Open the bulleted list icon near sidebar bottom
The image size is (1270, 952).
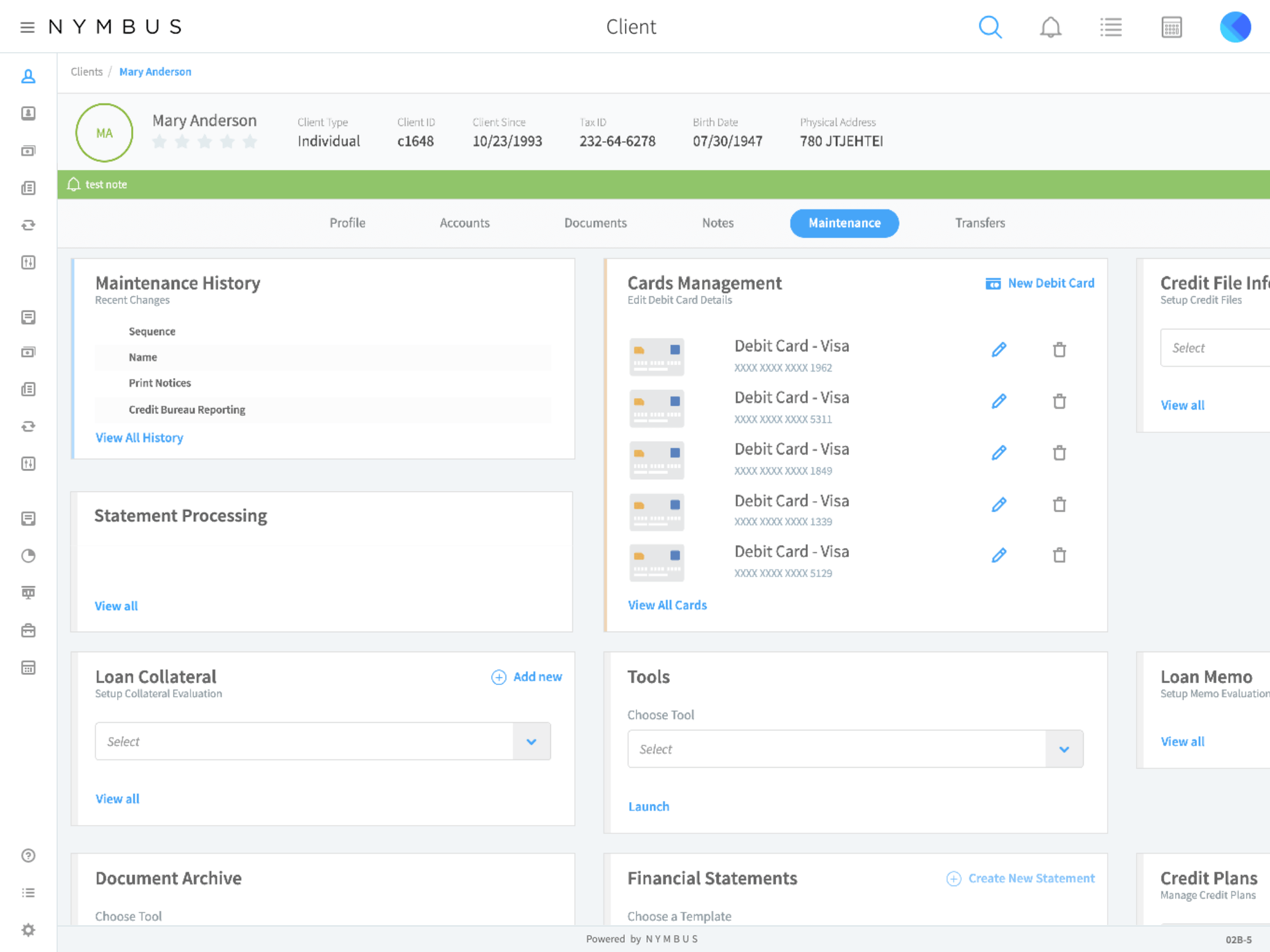28,893
